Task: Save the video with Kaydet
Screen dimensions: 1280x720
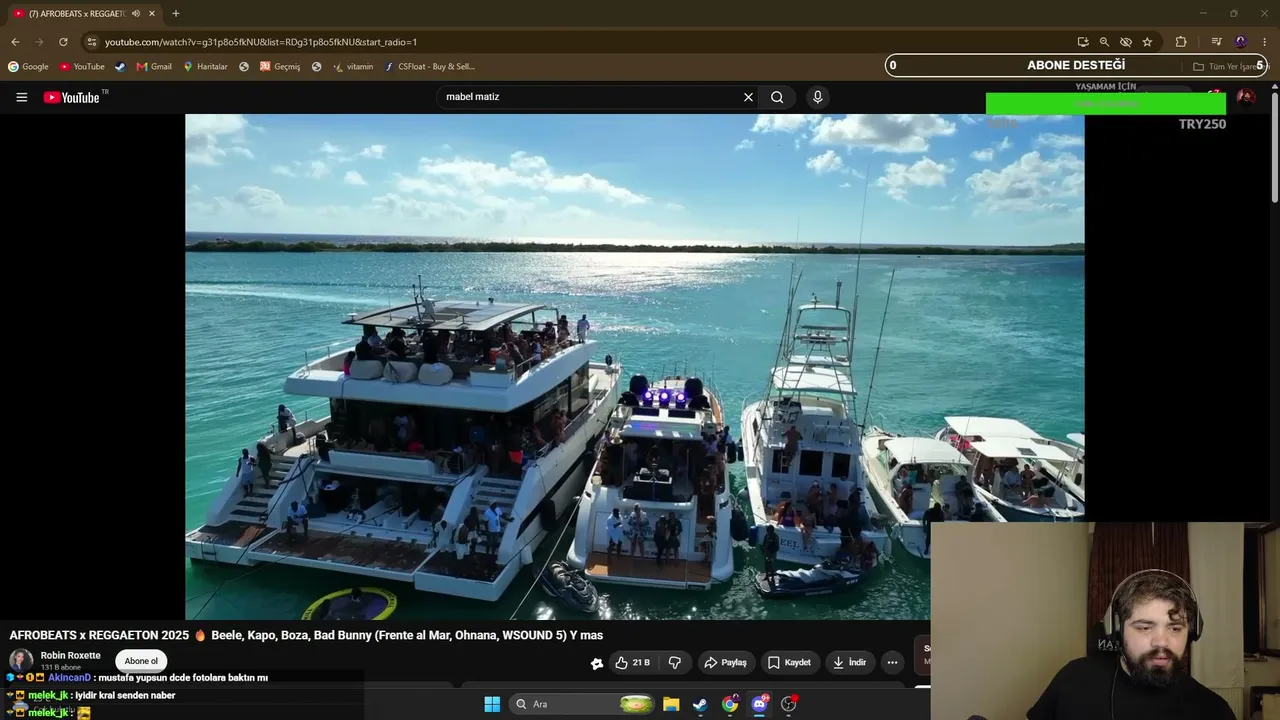Action: tap(789, 663)
